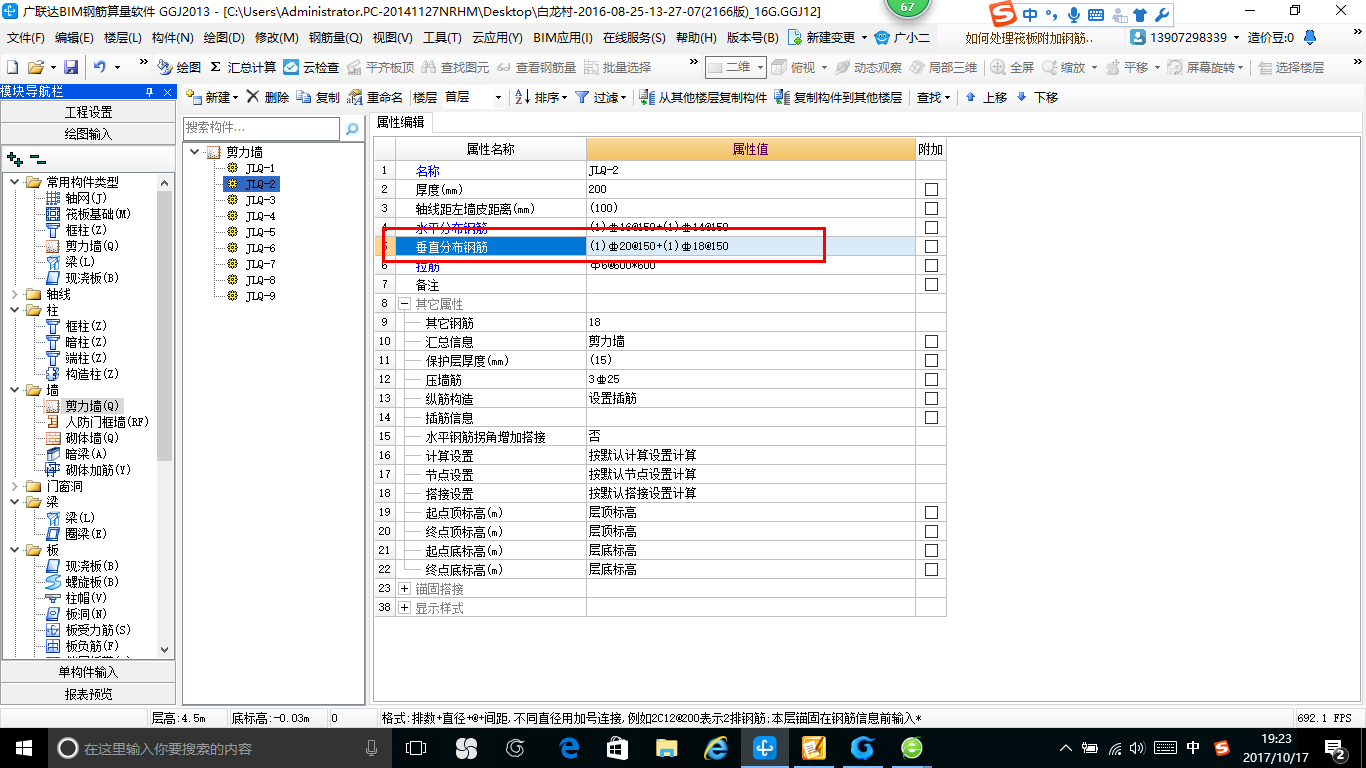This screenshot has height=768, width=1366.
Task: Expand 锚固搭接 section
Action: tap(405, 589)
